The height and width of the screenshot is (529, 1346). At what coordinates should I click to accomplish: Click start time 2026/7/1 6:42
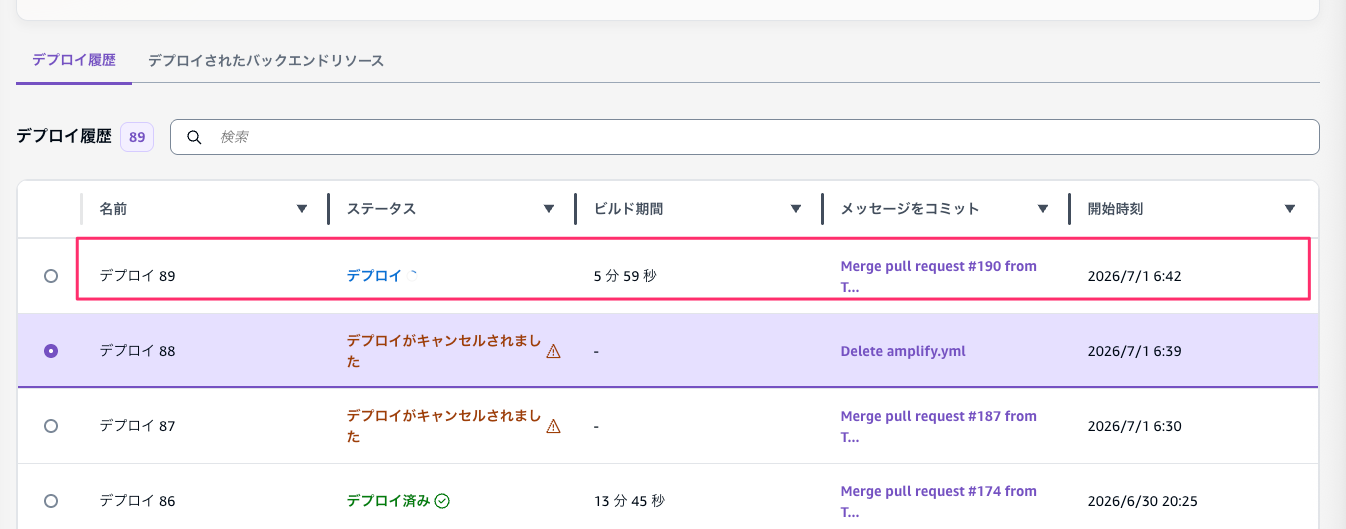(x=1135, y=276)
